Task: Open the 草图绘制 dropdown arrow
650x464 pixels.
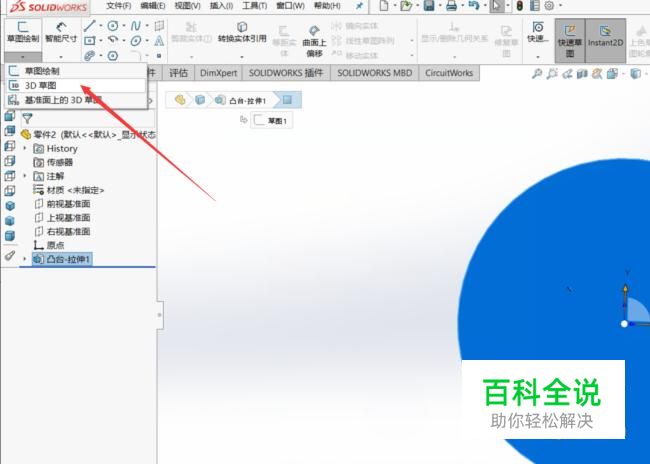Action: tap(23, 57)
